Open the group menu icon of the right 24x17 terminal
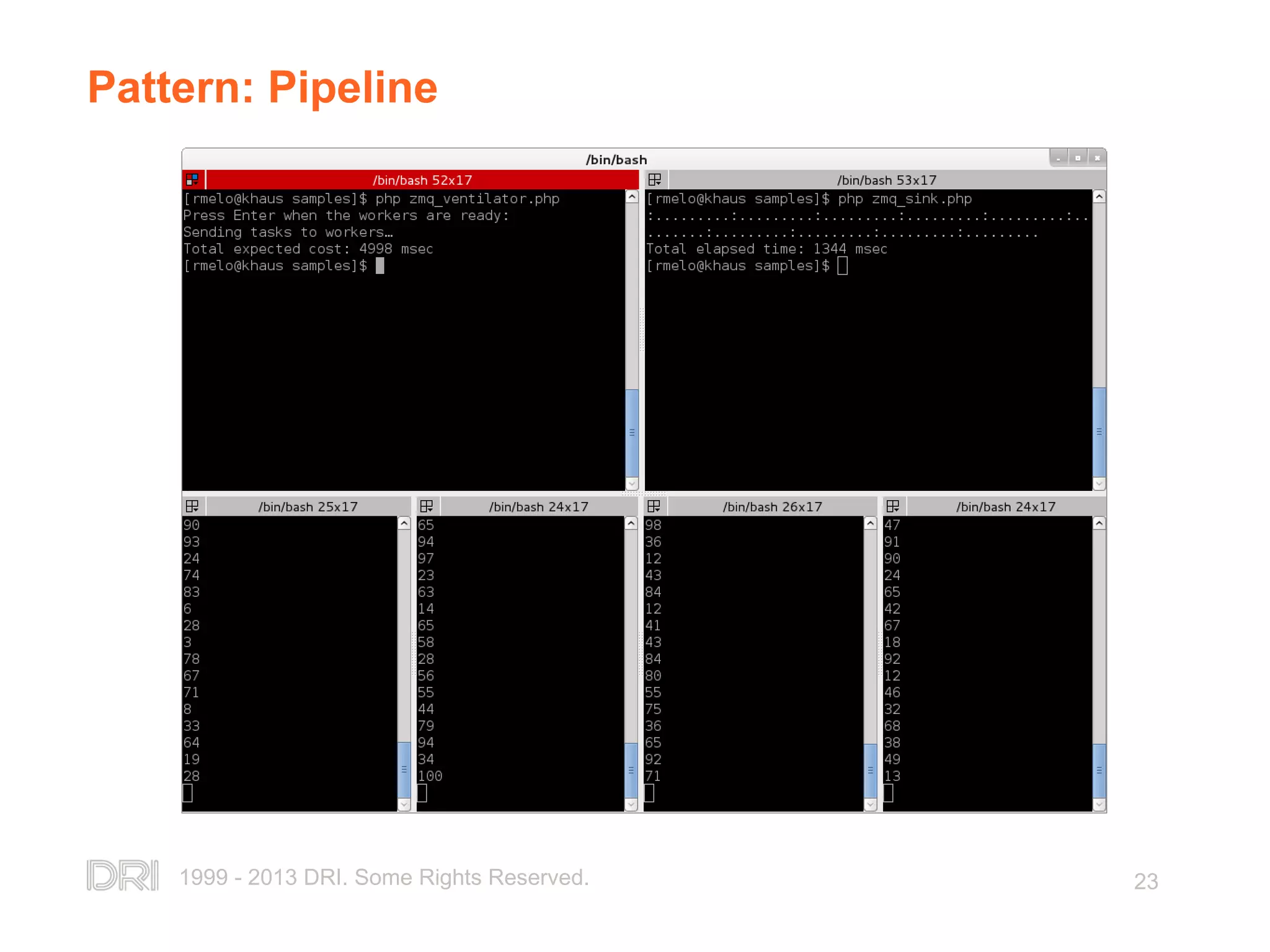1270x952 pixels. (x=893, y=506)
